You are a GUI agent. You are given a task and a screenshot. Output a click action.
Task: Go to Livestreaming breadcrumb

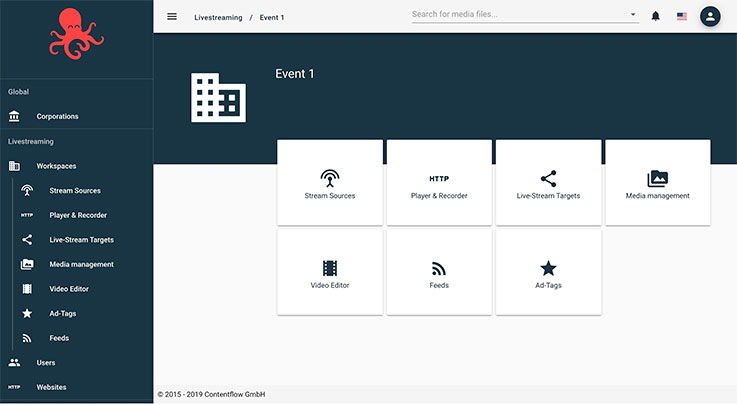point(218,17)
